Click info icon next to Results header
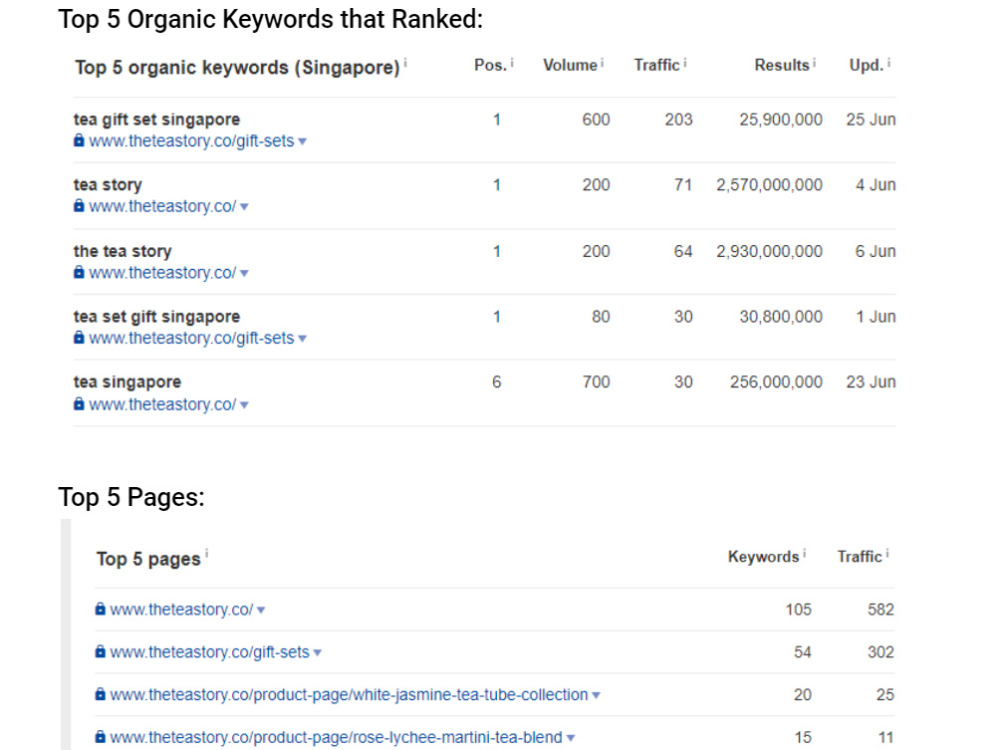This screenshot has width=1000, height=750. click(x=814, y=62)
